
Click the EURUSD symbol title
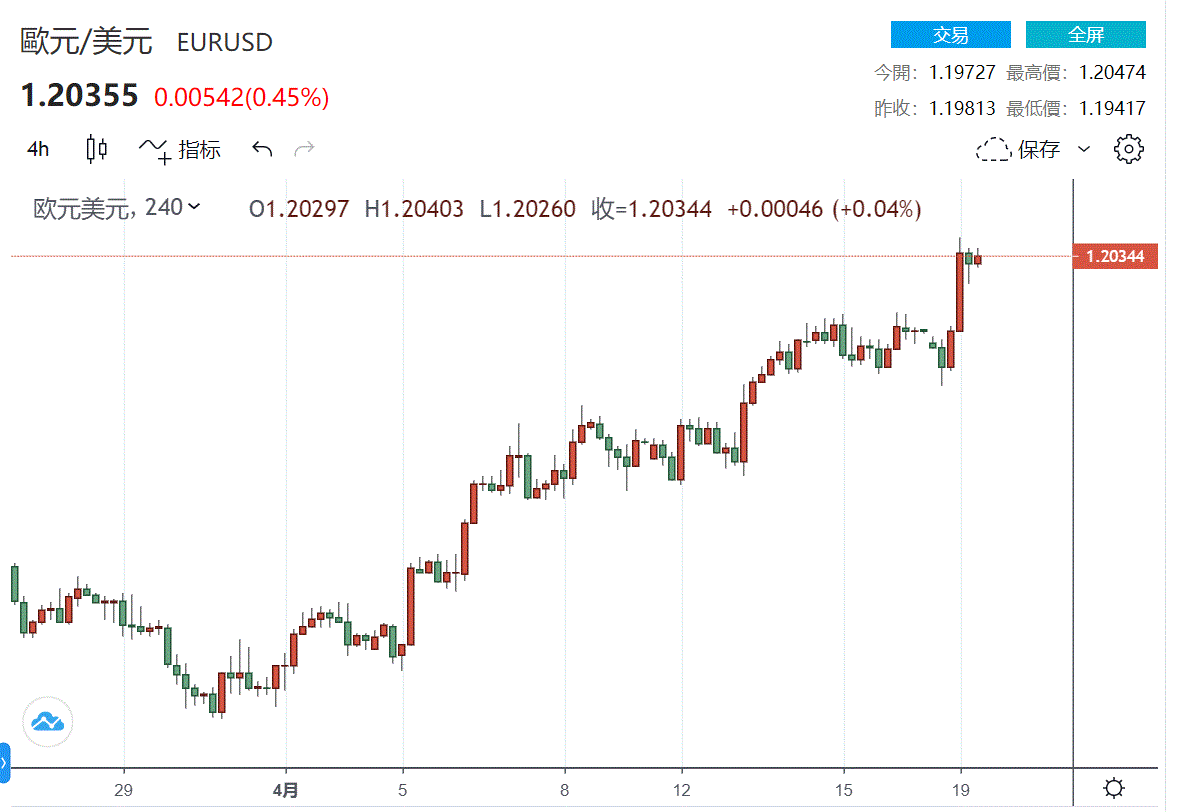point(225,43)
